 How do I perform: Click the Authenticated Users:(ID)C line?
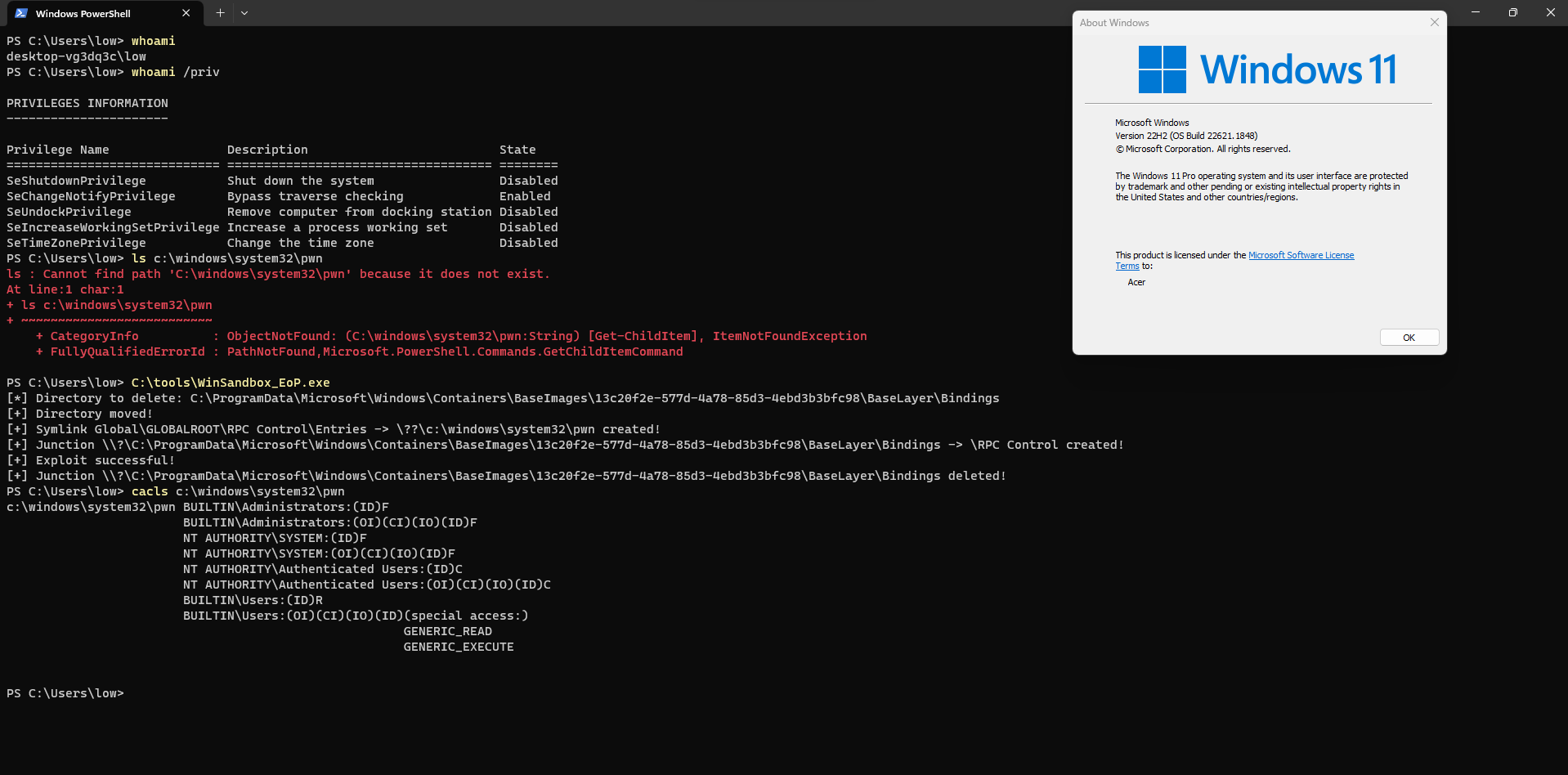click(323, 569)
